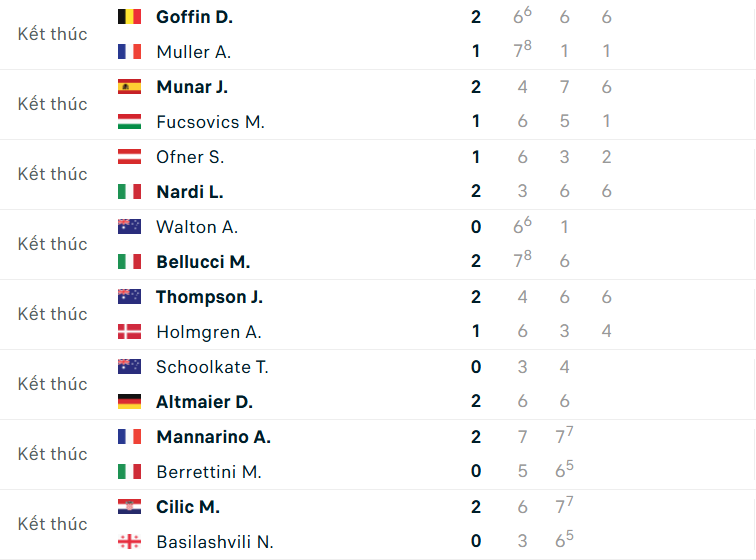Viewport: 756px width, 560px height.
Task: Click the Croatia flag beside Cilic M.
Action: tap(129, 507)
